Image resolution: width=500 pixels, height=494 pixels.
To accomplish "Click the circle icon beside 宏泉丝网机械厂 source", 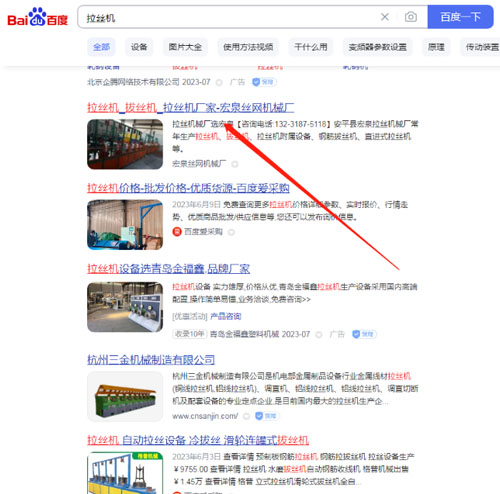I will coord(235,164).
